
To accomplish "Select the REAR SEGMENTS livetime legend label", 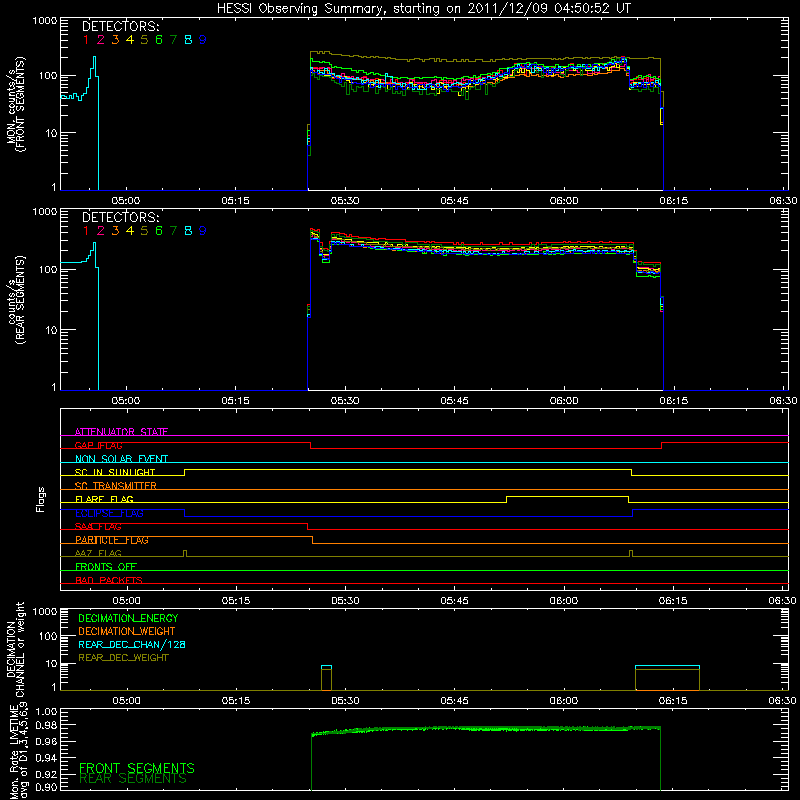I will 133,779.
